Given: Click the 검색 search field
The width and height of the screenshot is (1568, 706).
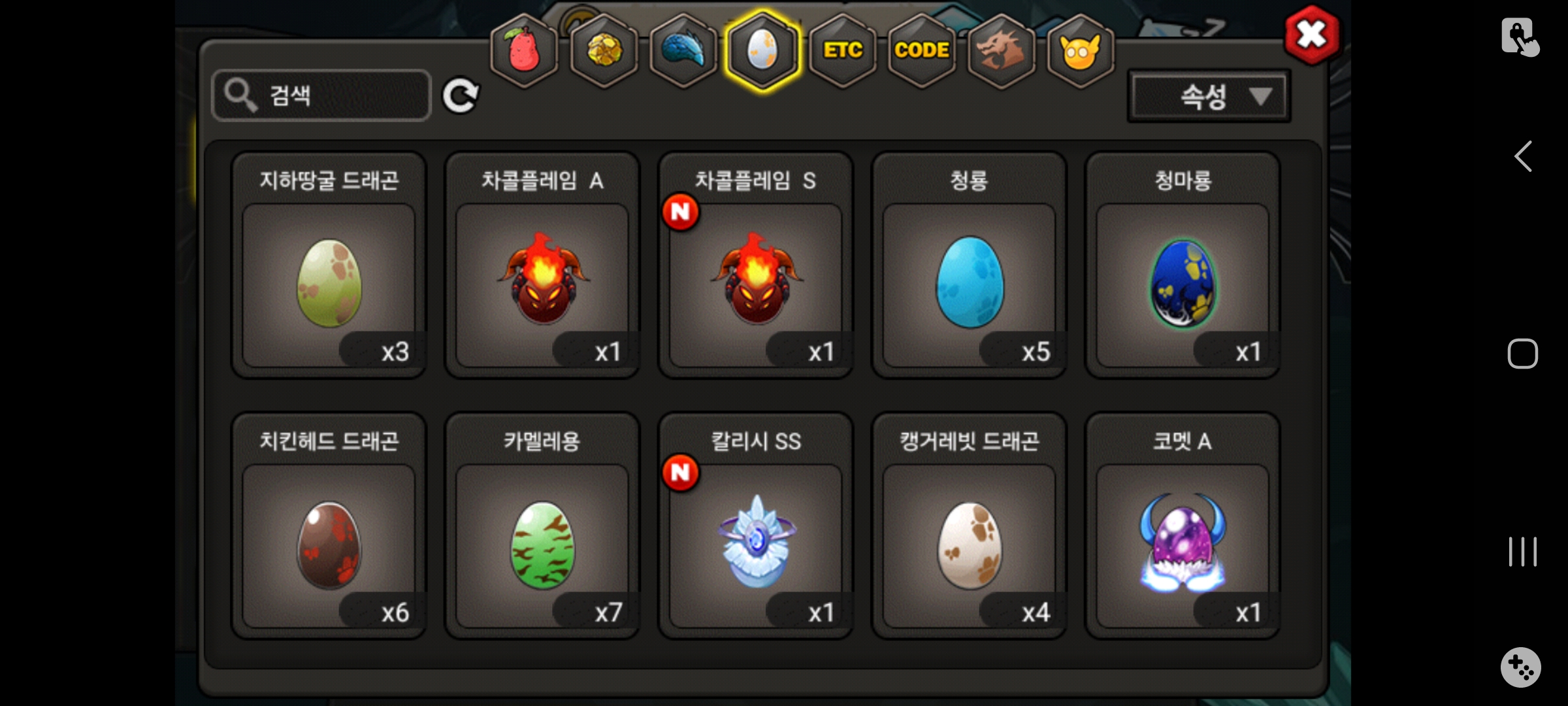Looking at the screenshot, I should pyautogui.click(x=321, y=95).
